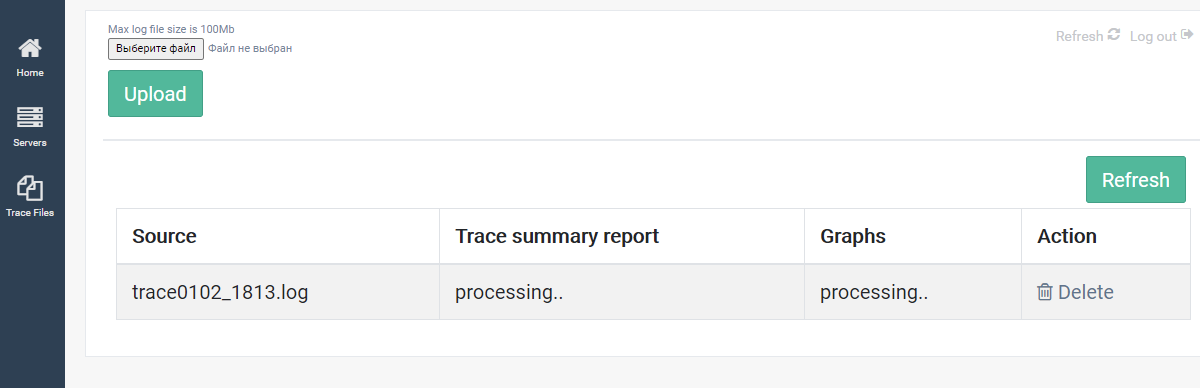Click the green Upload button
The image size is (1200, 388).
pyautogui.click(x=155, y=94)
